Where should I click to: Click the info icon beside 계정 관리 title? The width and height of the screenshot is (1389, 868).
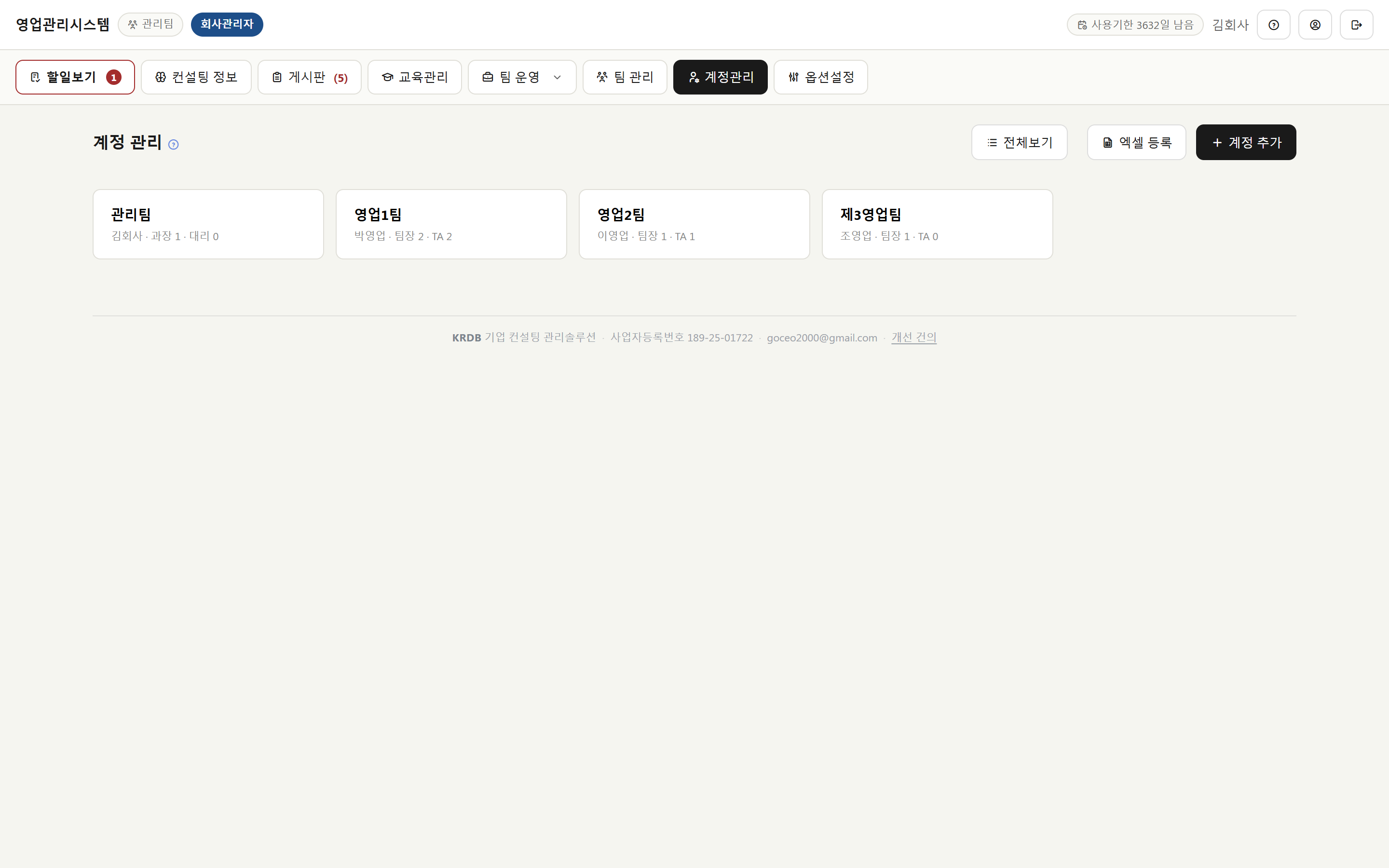coord(173,145)
